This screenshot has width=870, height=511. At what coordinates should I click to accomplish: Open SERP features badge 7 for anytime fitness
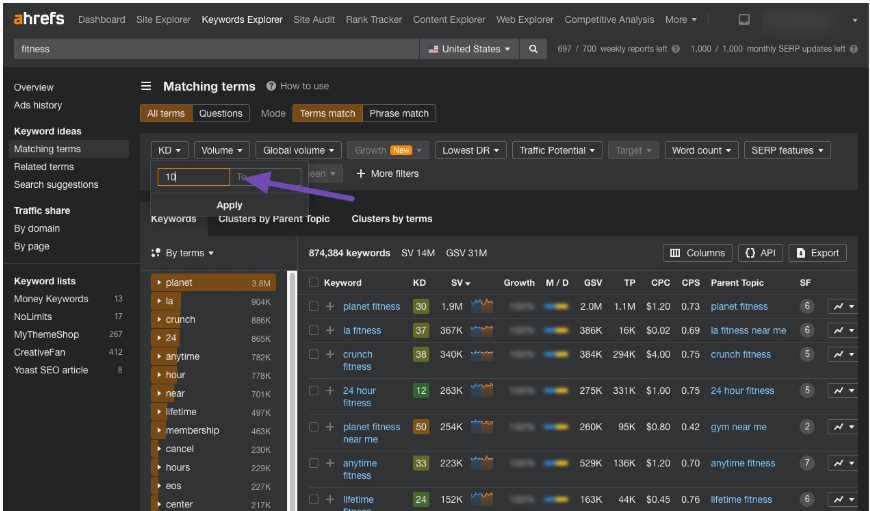click(x=807, y=463)
